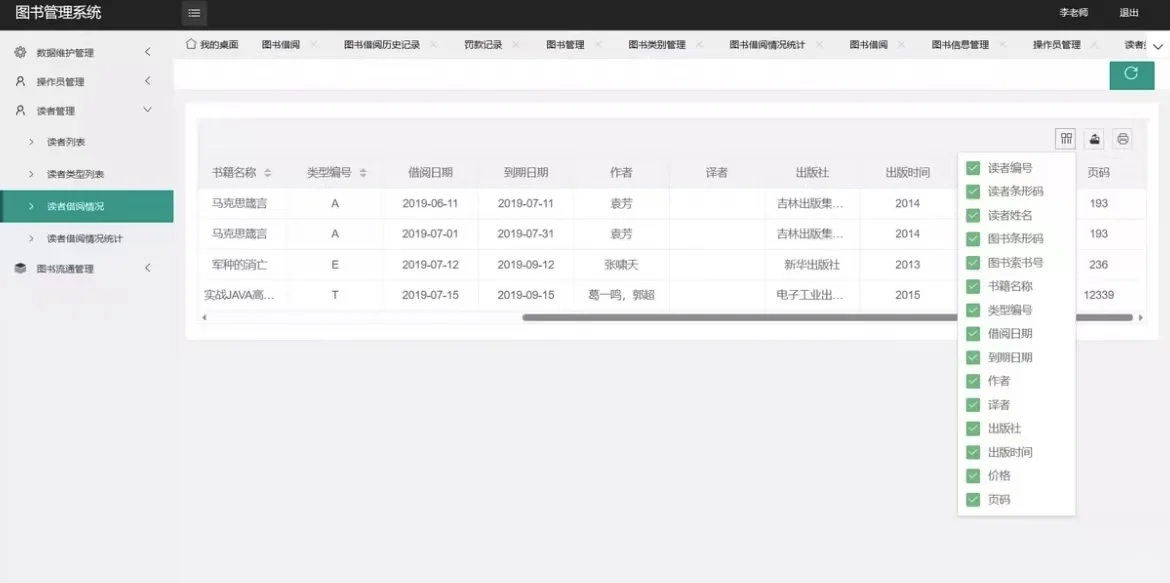Open the tab overflow chevron at top right
1170x583 pixels.
(1160, 44)
